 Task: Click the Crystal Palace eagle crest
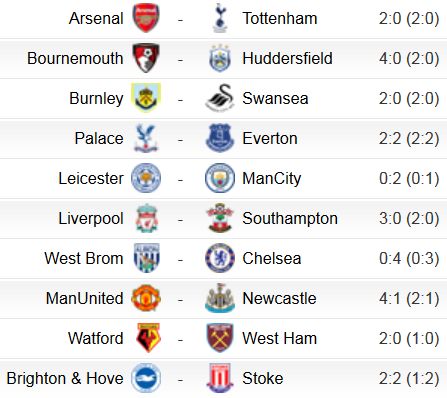pos(146,138)
